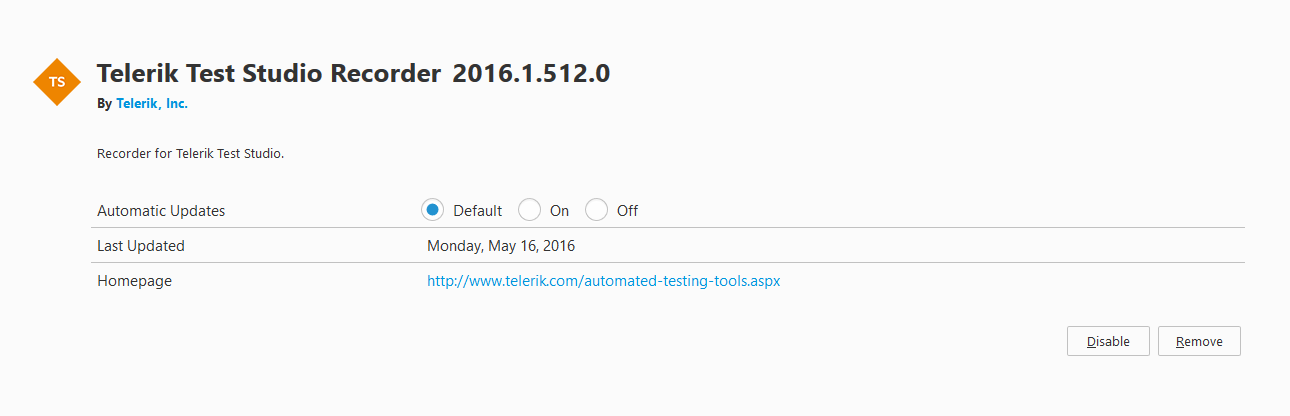Click the version number 2016.1.512.0
Viewport: 1290px width, 416px height.
(x=531, y=74)
